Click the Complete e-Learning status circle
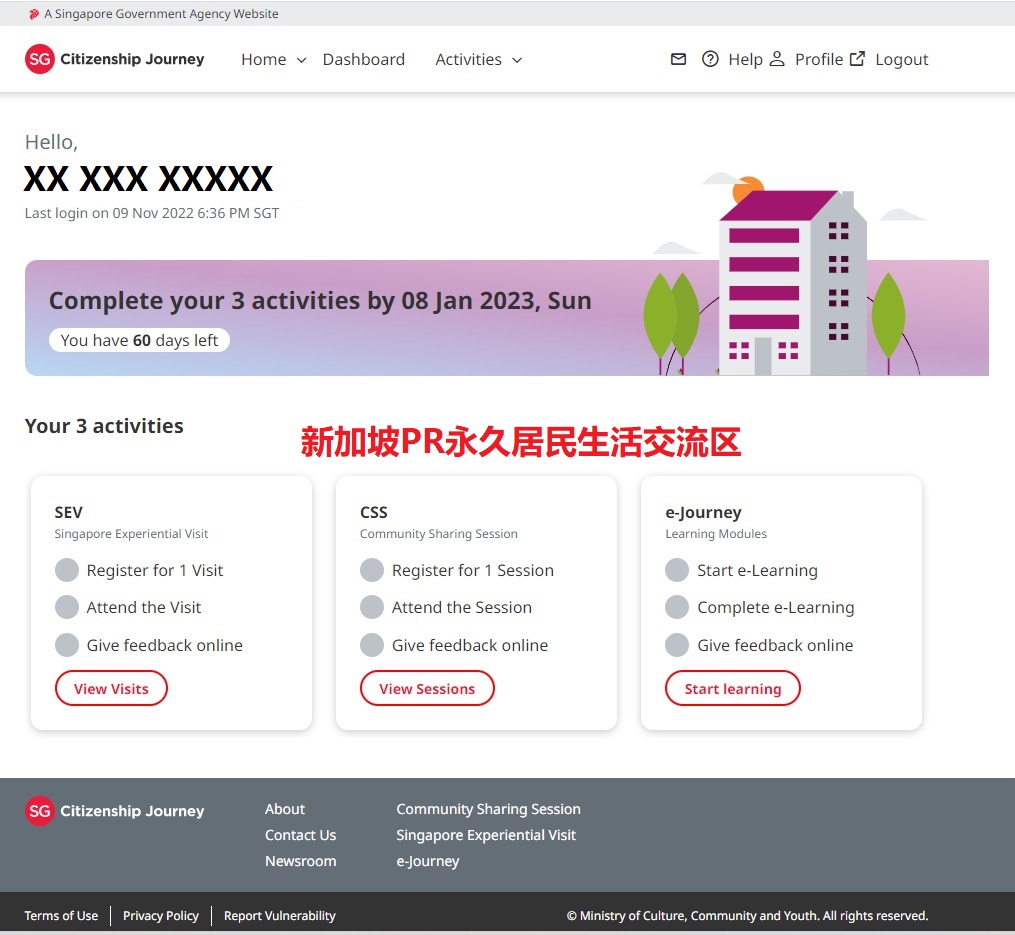This screenshot has height=935, width=1015. pos(677,607)
